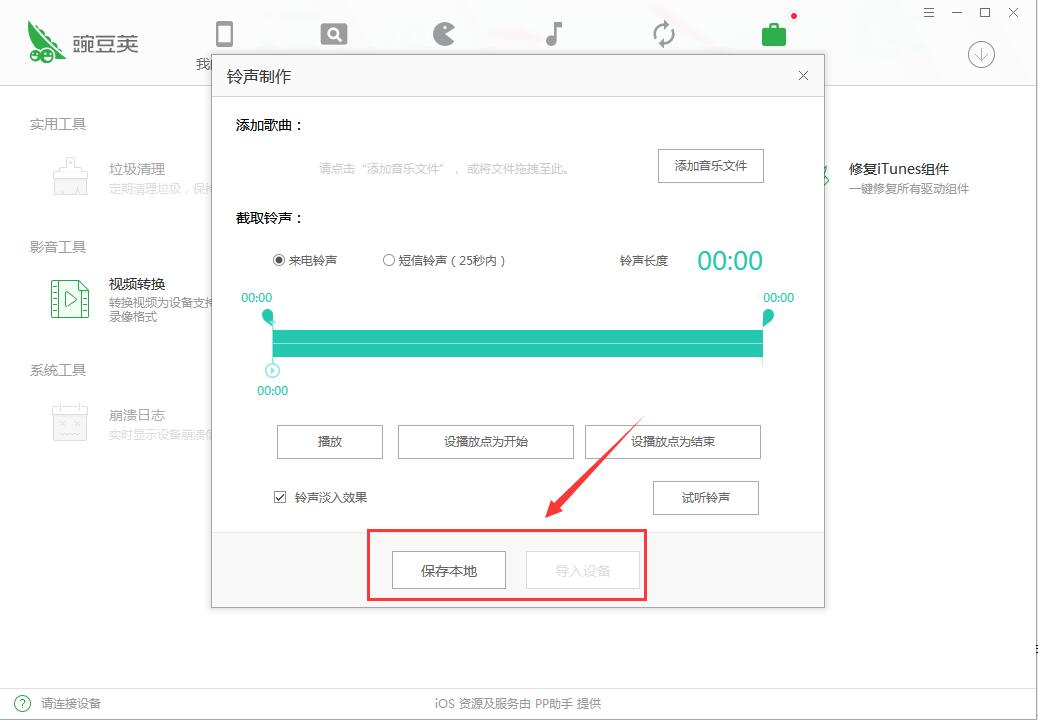Open the search icon in the top toolbar
1038x720 pixels.
(x=333, y=33)
